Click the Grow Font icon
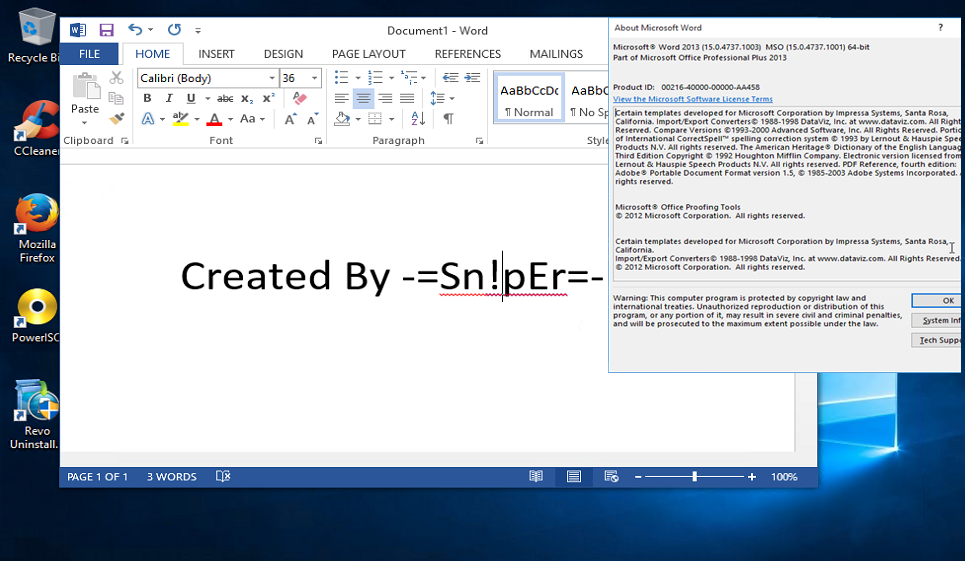Screen dimensions: 965x561 (290, 119)
